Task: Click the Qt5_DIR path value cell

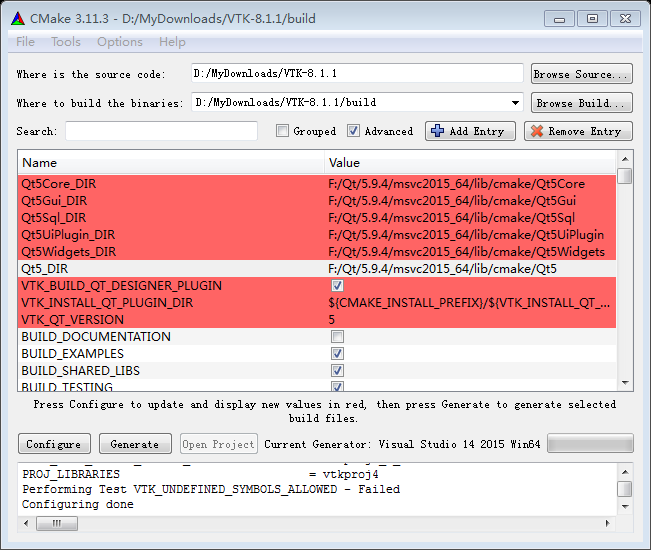Action: (x=470, y=269)
